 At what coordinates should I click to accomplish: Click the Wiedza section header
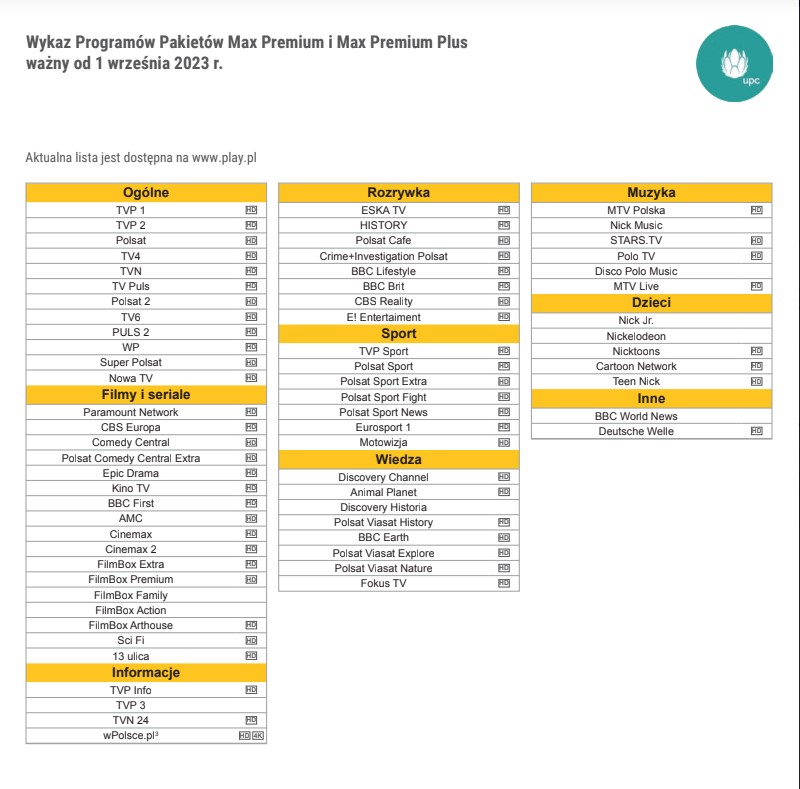pyautogui.click(x=399, y=459)
